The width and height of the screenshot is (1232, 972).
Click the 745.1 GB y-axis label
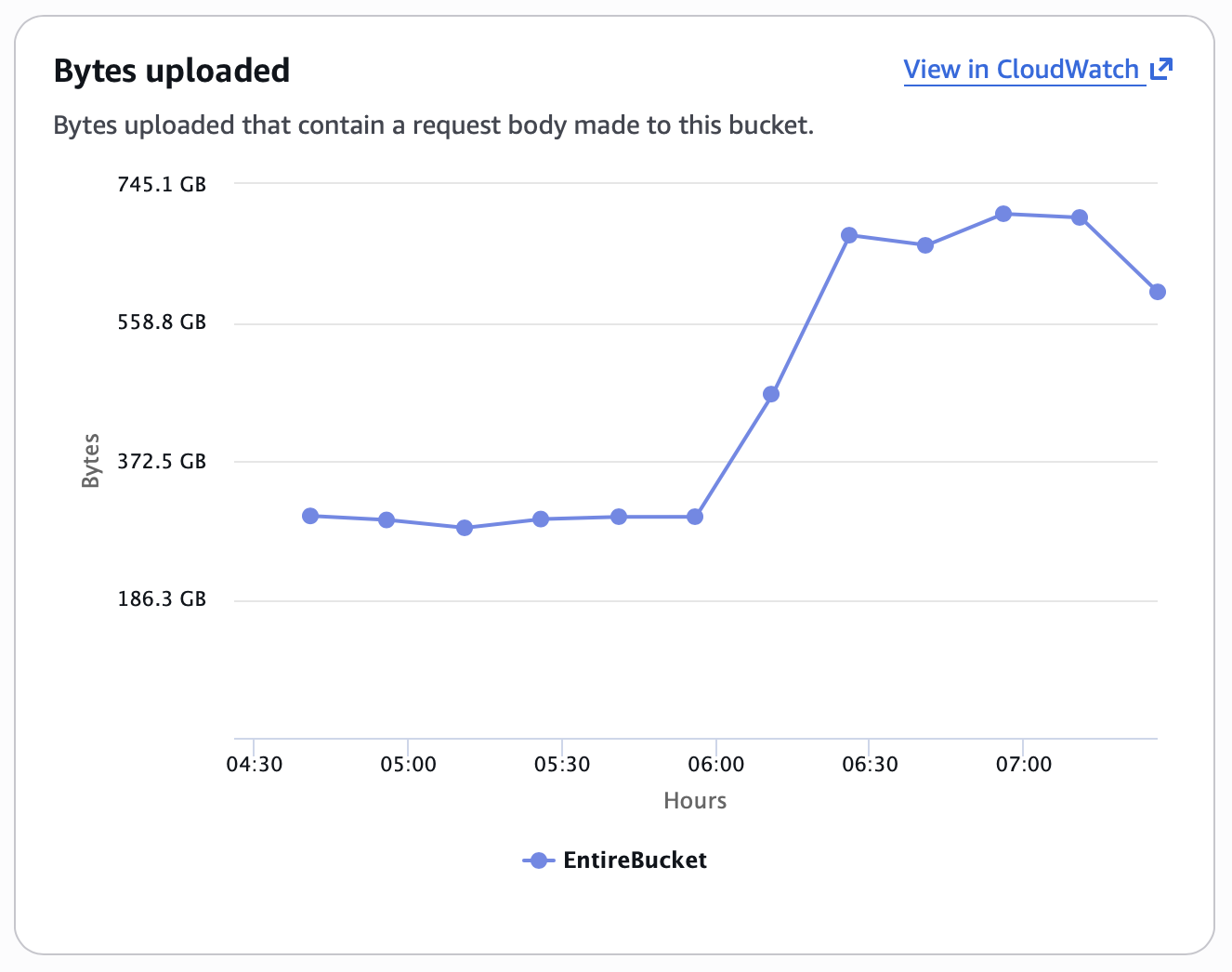(162, 184)
